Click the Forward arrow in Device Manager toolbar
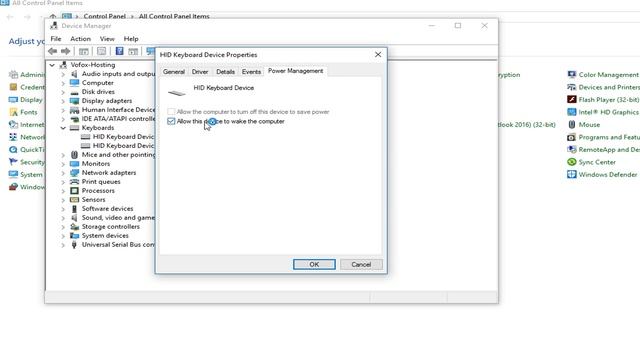 (65, 51)
